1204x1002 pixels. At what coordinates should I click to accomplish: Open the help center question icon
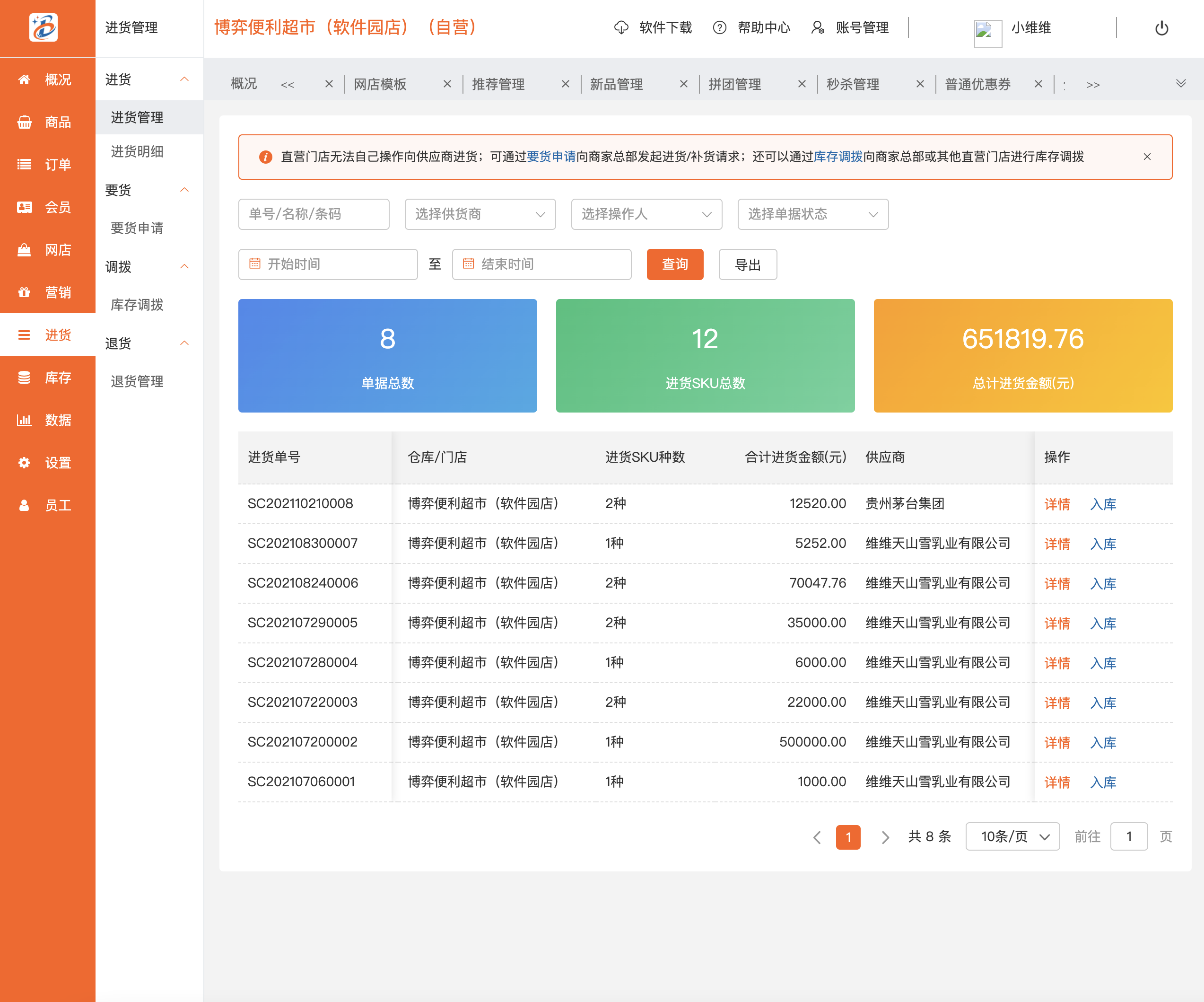[719, 27]
